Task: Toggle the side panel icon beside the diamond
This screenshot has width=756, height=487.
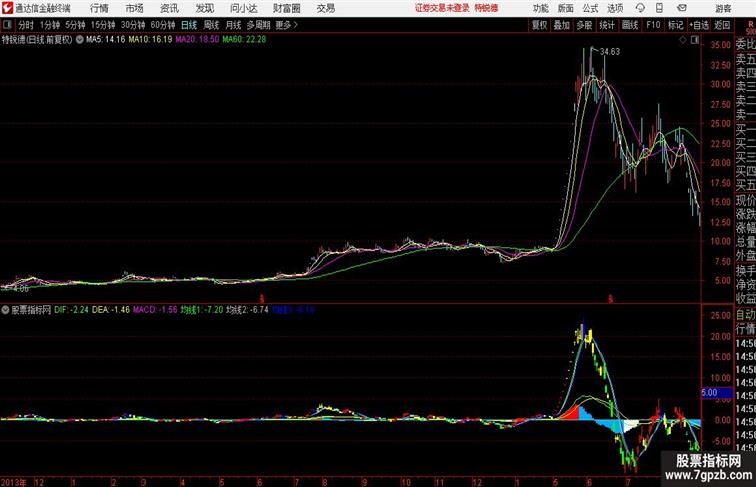Action: pos(695,41)
